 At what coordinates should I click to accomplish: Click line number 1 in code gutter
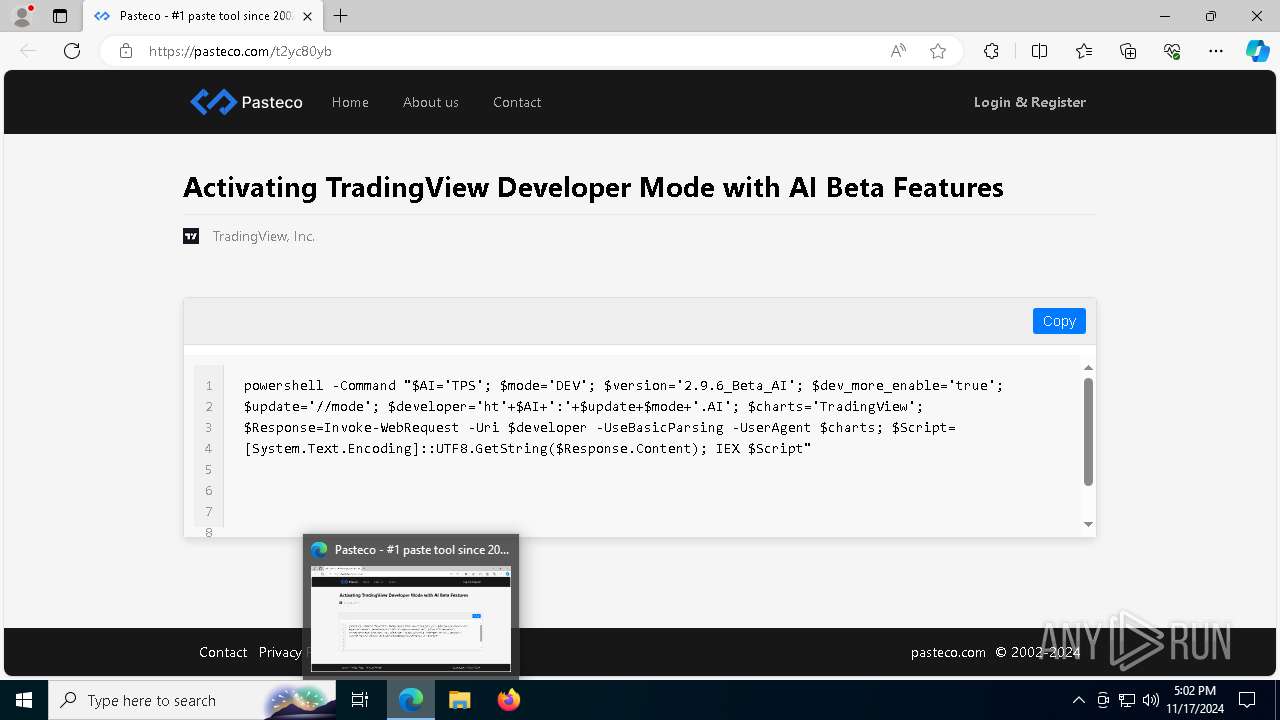(x=209, y=386)
